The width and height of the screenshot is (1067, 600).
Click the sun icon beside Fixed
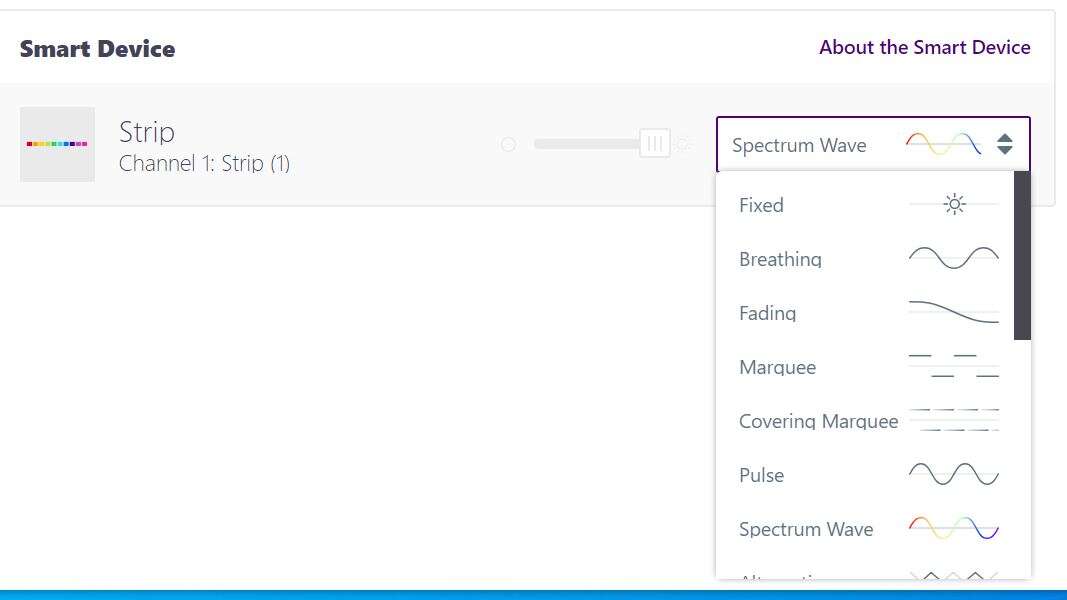[954, 205]
